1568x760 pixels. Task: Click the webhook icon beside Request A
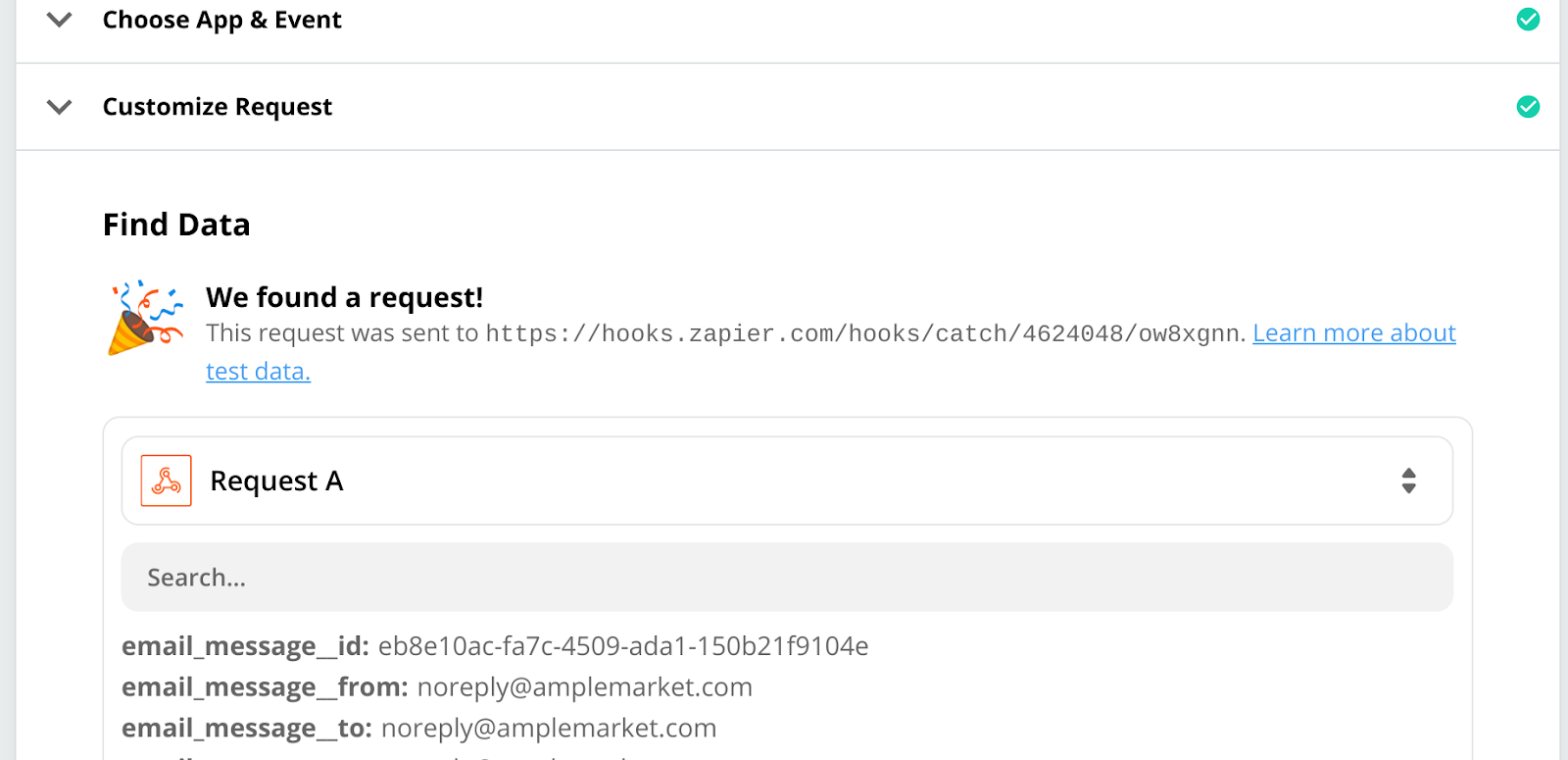166,481
